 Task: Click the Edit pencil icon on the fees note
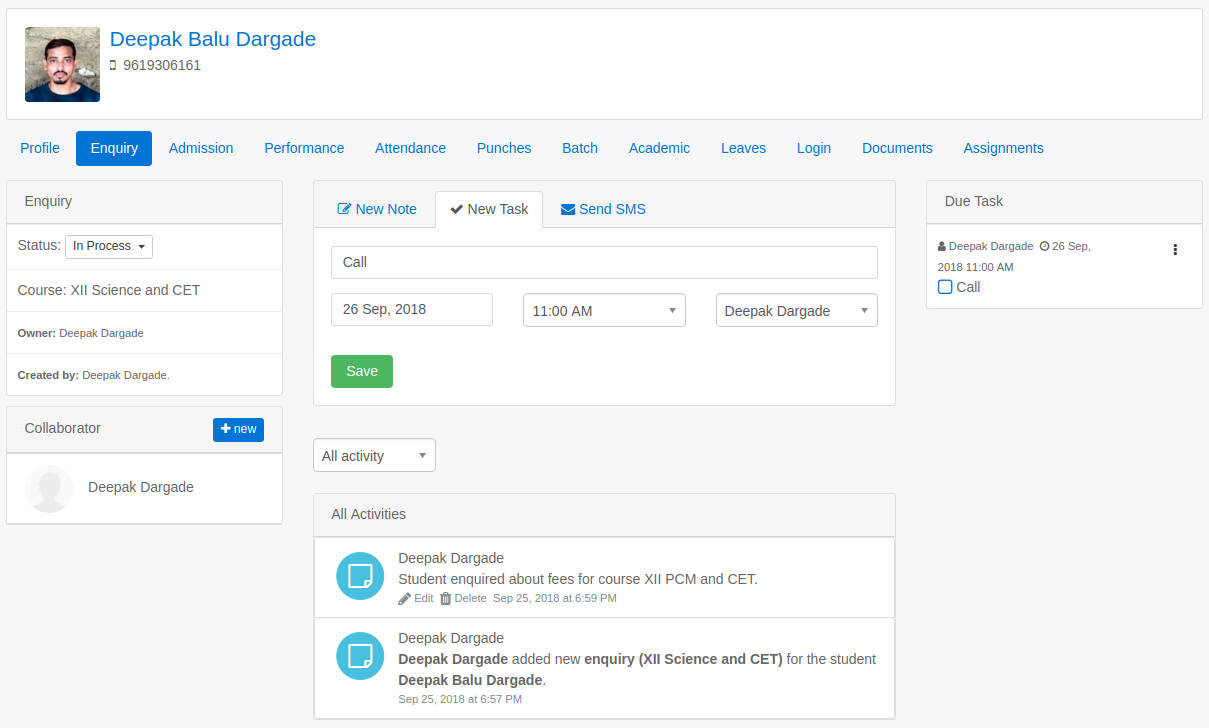[403, 598]
